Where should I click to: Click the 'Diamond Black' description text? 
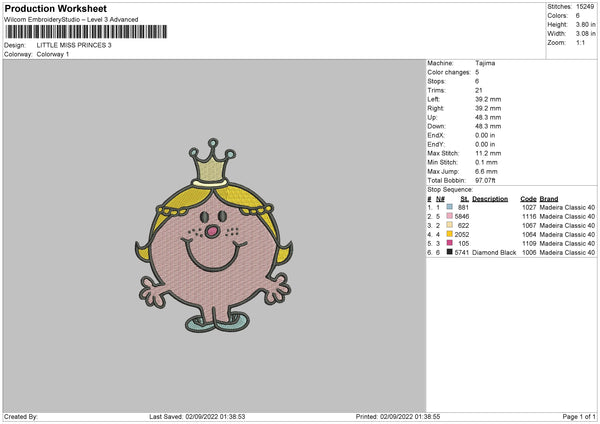[494, 253]
